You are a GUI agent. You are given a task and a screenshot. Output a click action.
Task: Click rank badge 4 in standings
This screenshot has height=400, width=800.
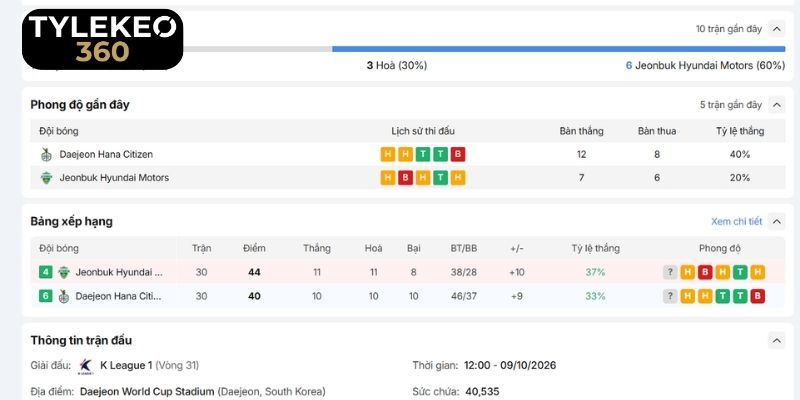45,272
